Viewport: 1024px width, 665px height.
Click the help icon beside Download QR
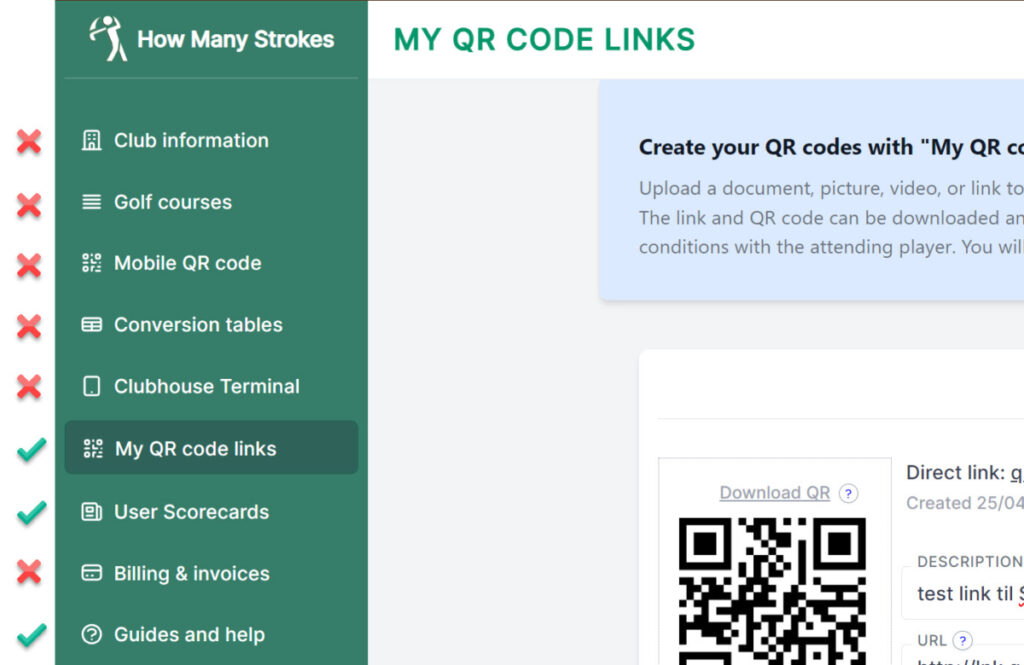(x=848, y=493)
